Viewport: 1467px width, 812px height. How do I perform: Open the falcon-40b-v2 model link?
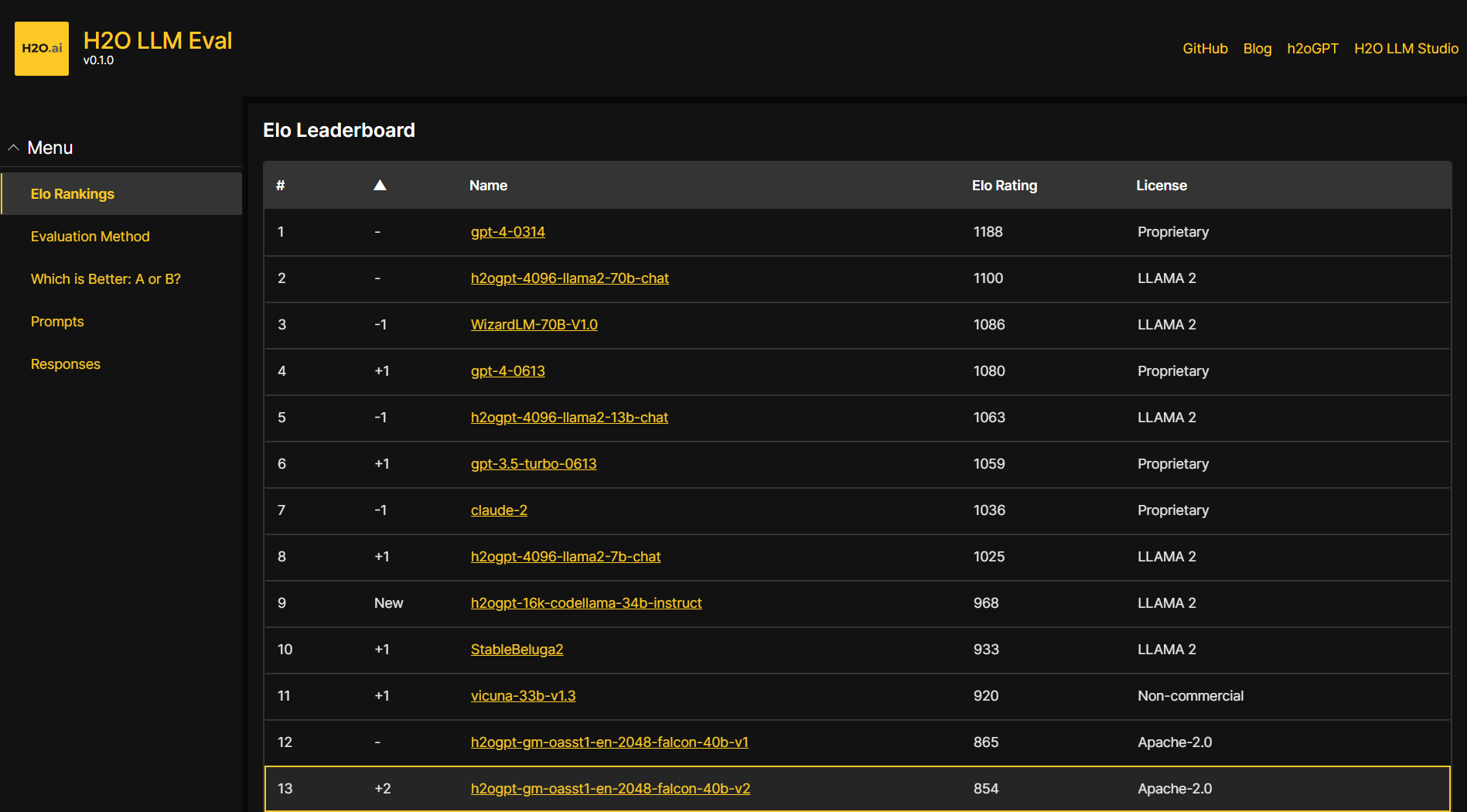[x=610, y=789]
